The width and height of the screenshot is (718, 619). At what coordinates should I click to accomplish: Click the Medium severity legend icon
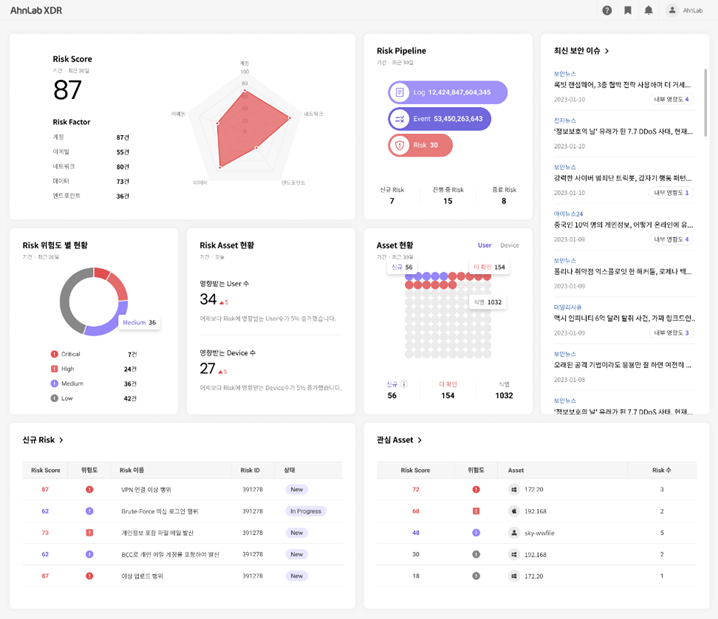pos(54,383)
